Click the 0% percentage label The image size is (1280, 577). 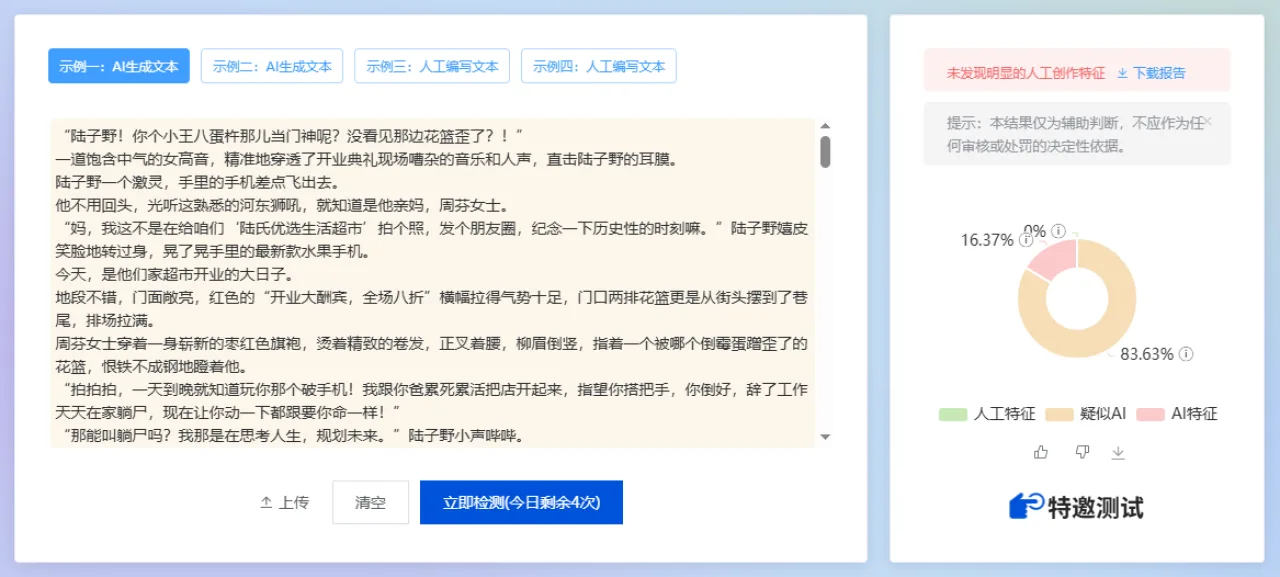1035,230
